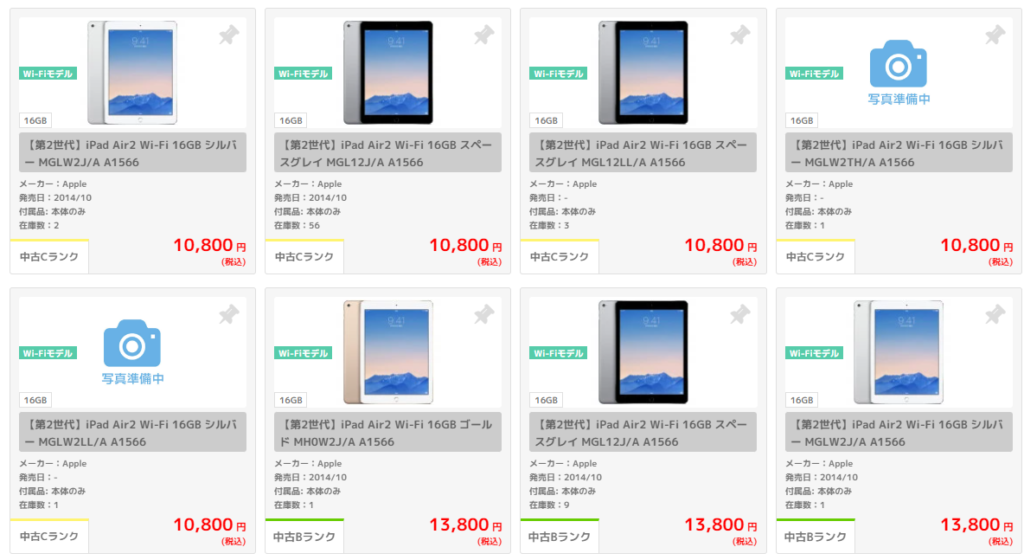This screenshot has width=1024, height=560.
Task: Click the pin icon on the MGLW2LL/A card
Action: [x=229, y=316]
